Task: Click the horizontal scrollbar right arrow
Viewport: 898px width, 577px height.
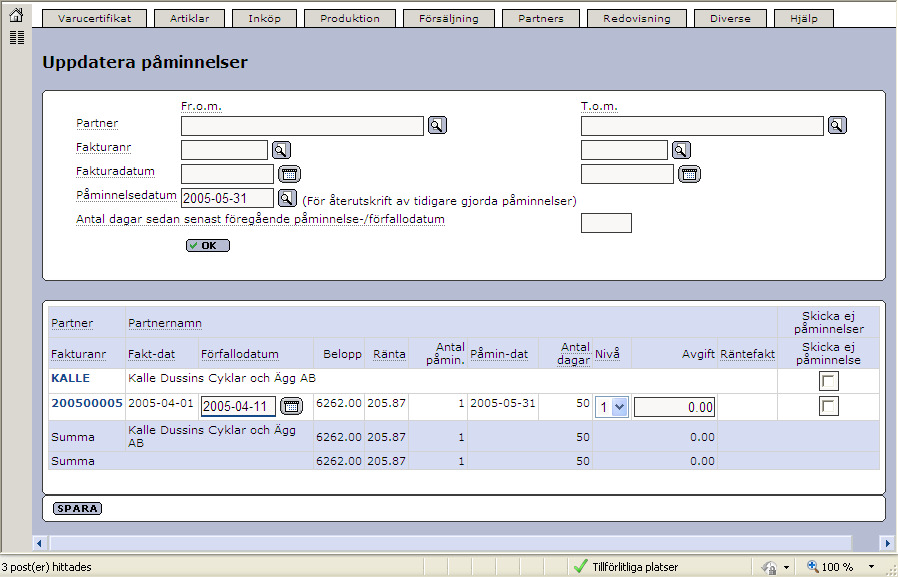Action: tap(887, 543)
